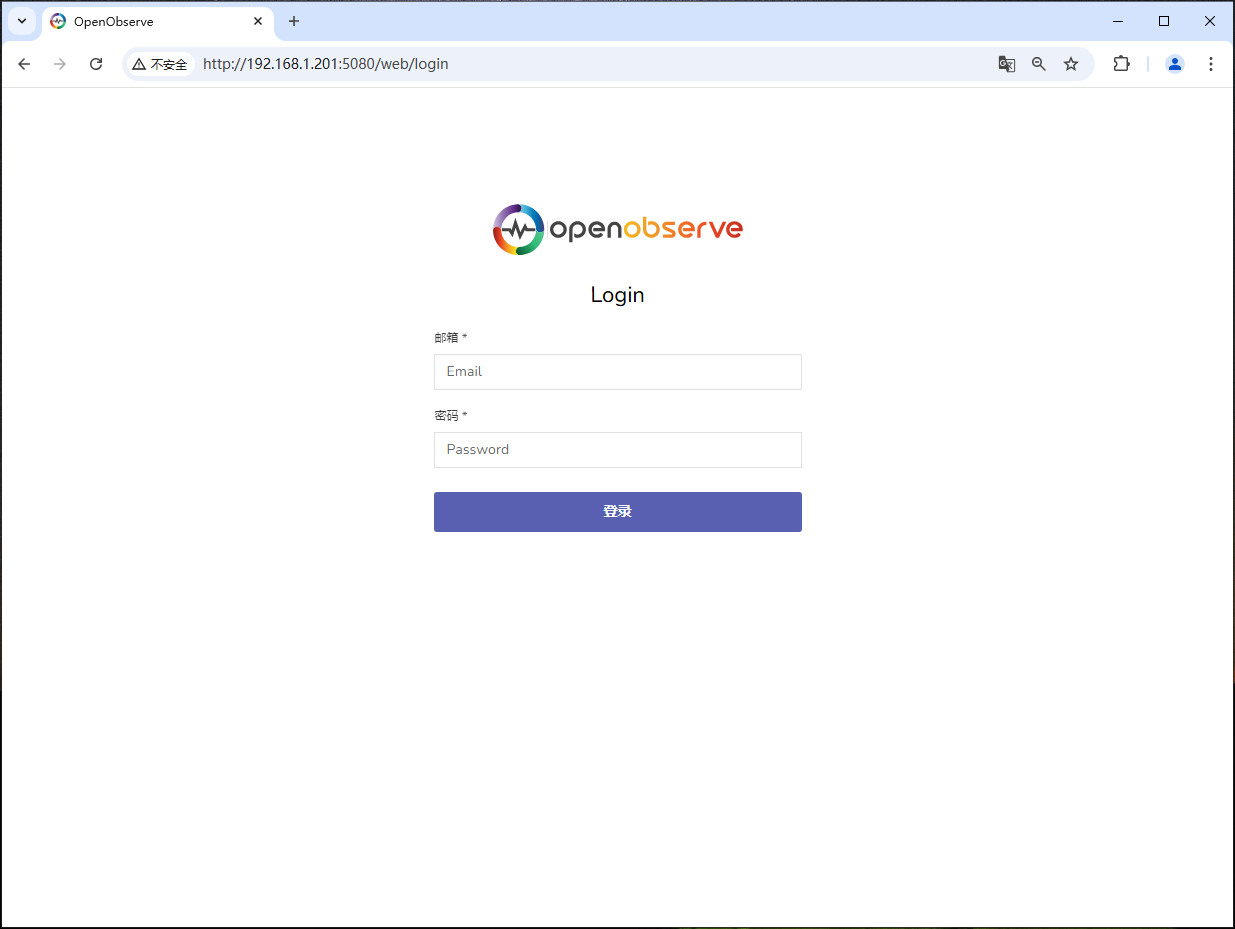
Task: Select the OpenObserve browser tab
Action: click(x=140, y=21)
